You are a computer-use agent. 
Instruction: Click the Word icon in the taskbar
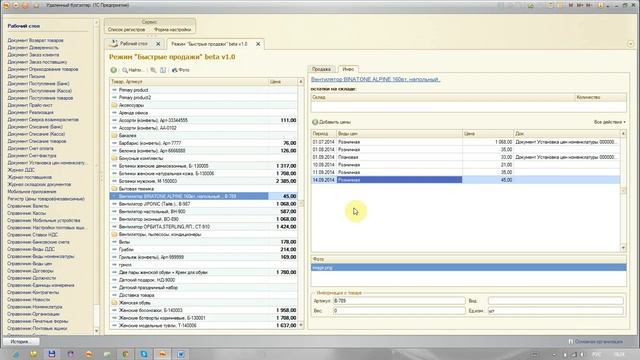[181, 354]
